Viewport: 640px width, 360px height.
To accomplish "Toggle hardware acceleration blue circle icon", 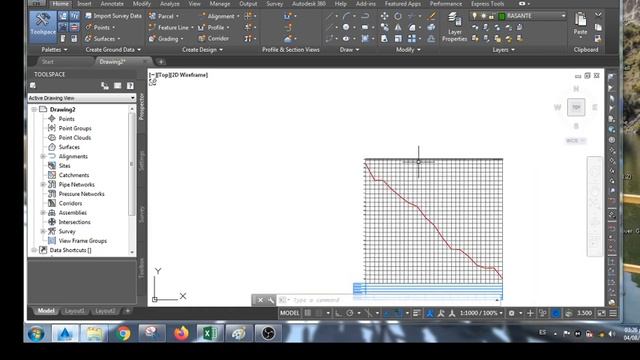I will tap(556, 313).
